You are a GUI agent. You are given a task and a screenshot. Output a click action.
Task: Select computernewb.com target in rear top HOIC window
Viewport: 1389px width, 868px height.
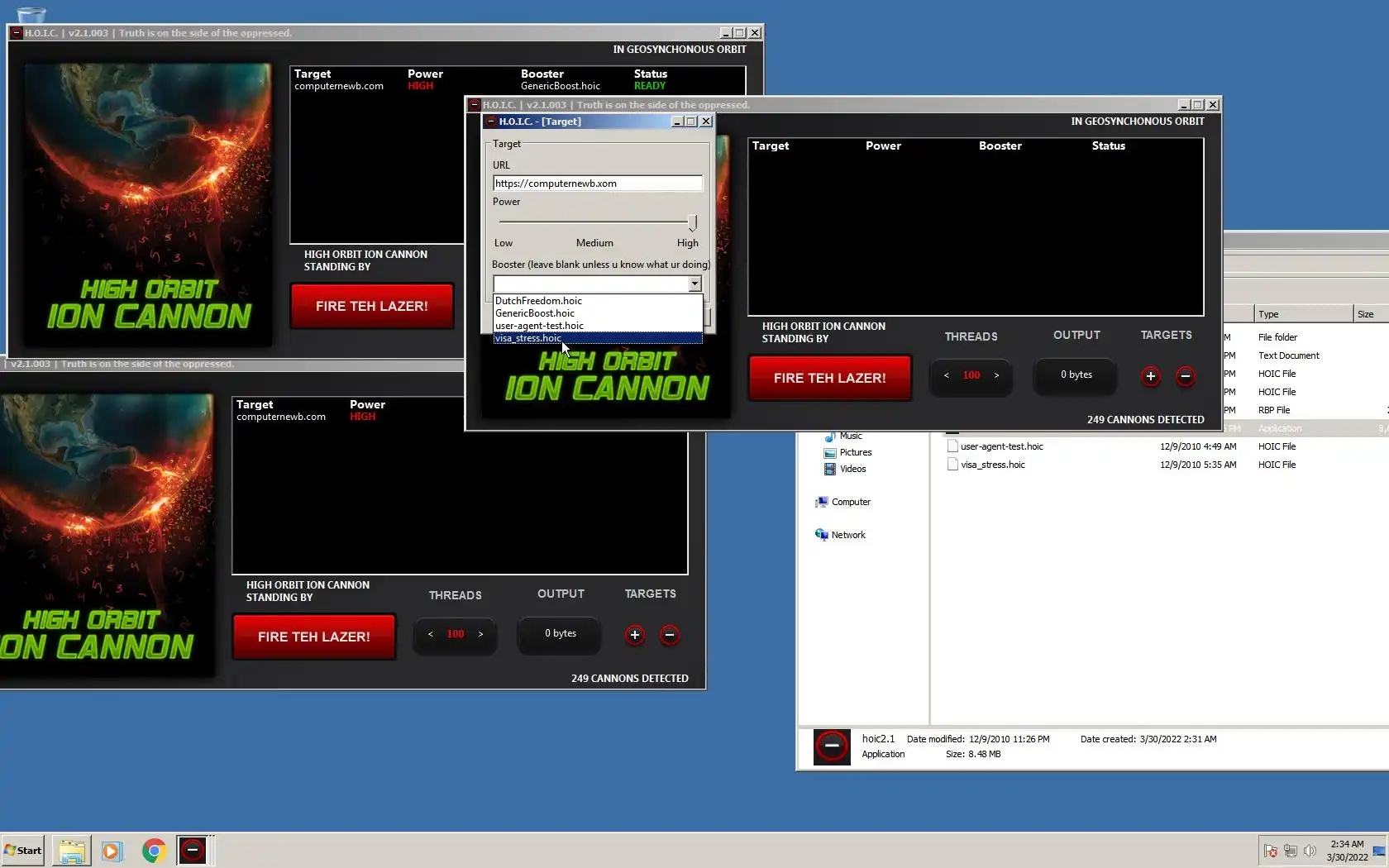coord(339,86)
